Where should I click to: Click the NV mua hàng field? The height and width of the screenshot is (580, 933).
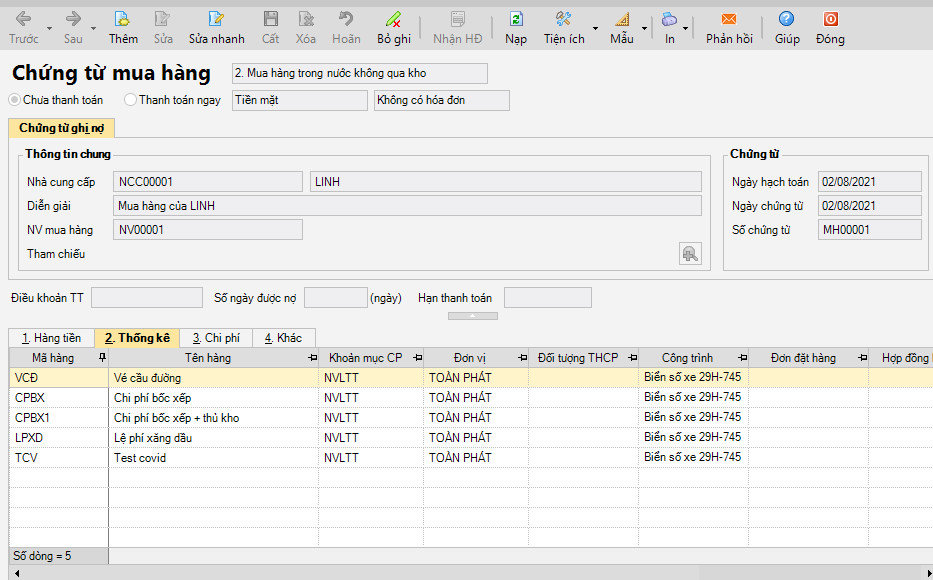tap(208, 230)
